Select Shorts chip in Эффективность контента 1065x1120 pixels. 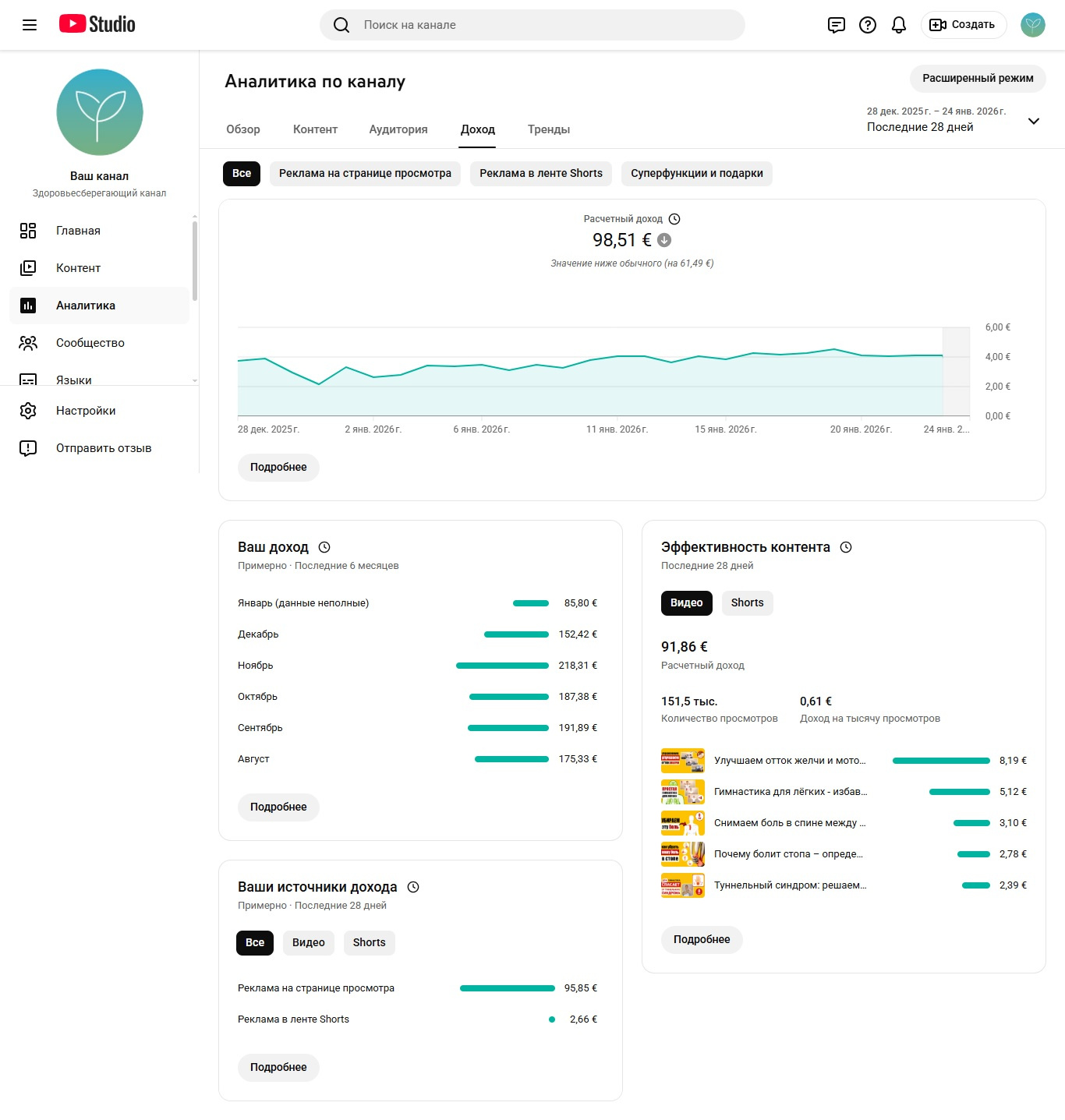tap(748, 603)
